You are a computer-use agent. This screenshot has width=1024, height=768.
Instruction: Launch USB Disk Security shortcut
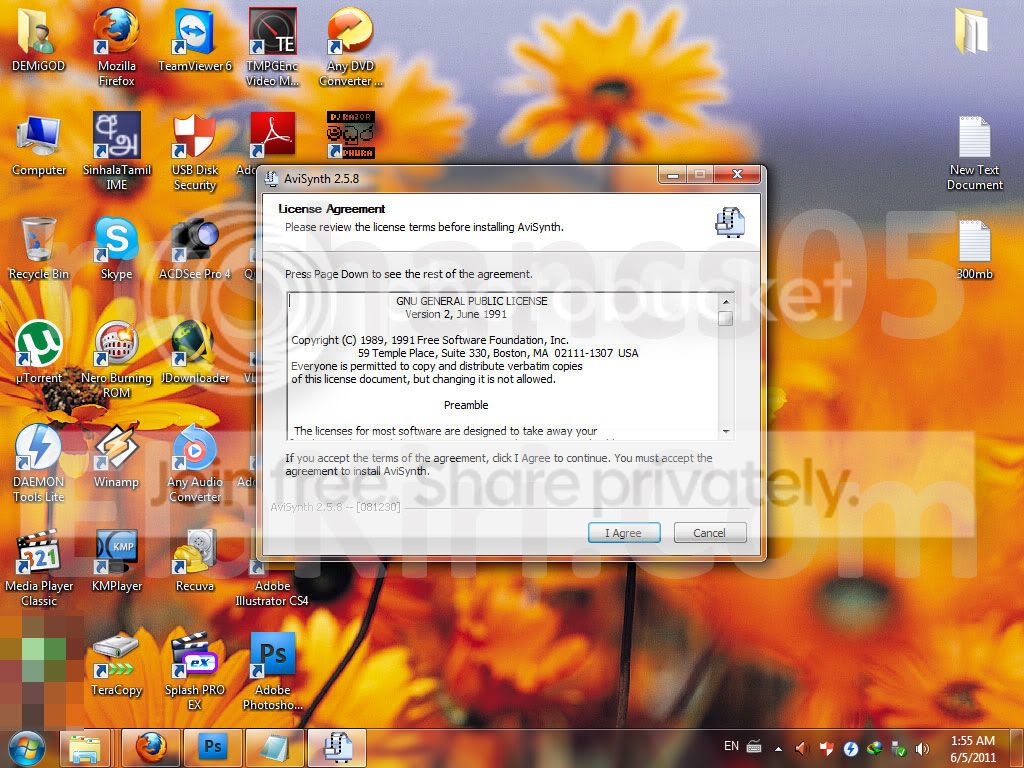195,150
